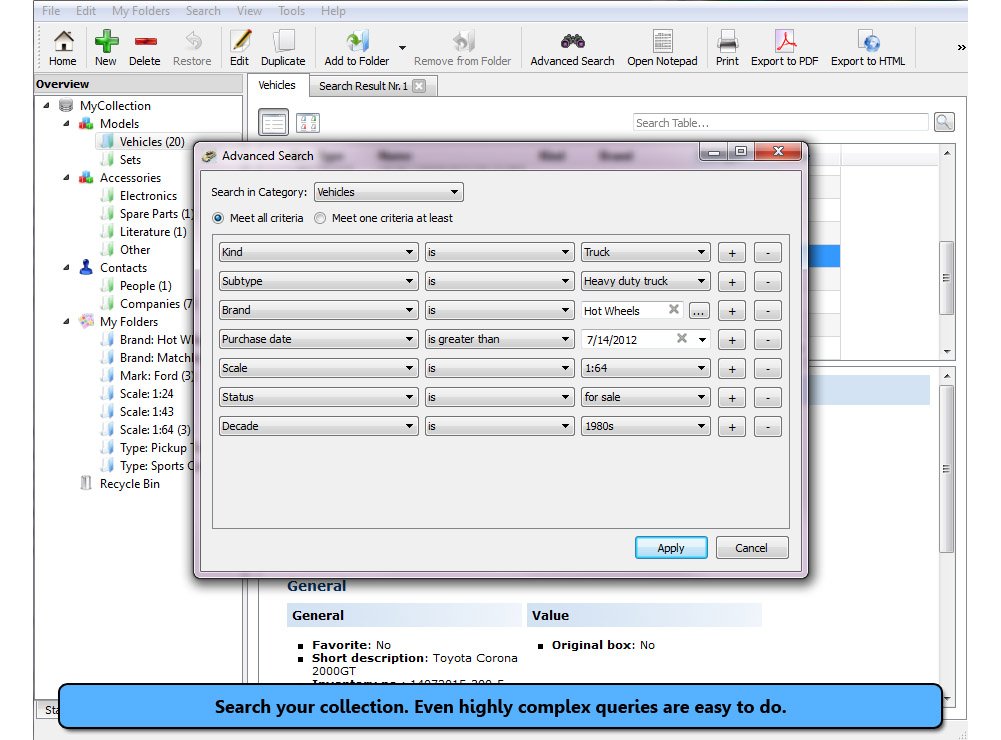The image size is (1001, 740).
Task: Select Scale: 1:24 folder
Action: [x=146, y=393]
